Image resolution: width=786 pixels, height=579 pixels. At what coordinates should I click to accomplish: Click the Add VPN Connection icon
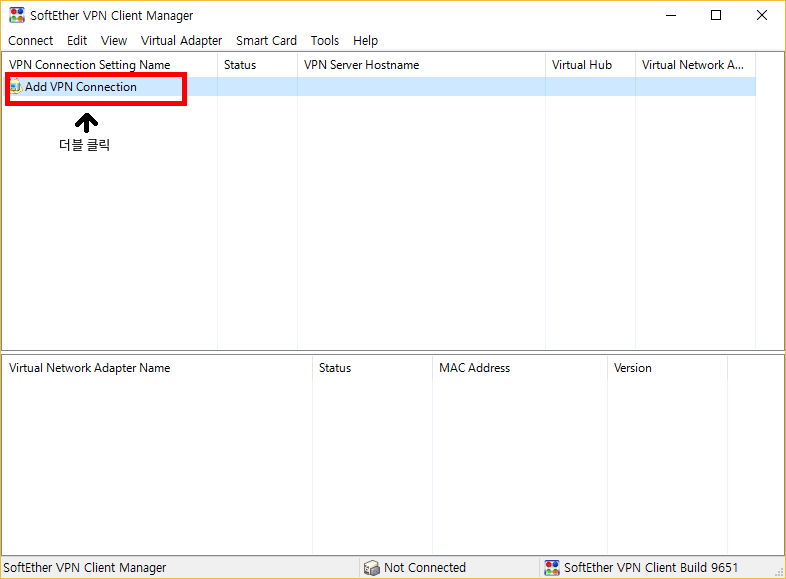[x=16, y=87]
